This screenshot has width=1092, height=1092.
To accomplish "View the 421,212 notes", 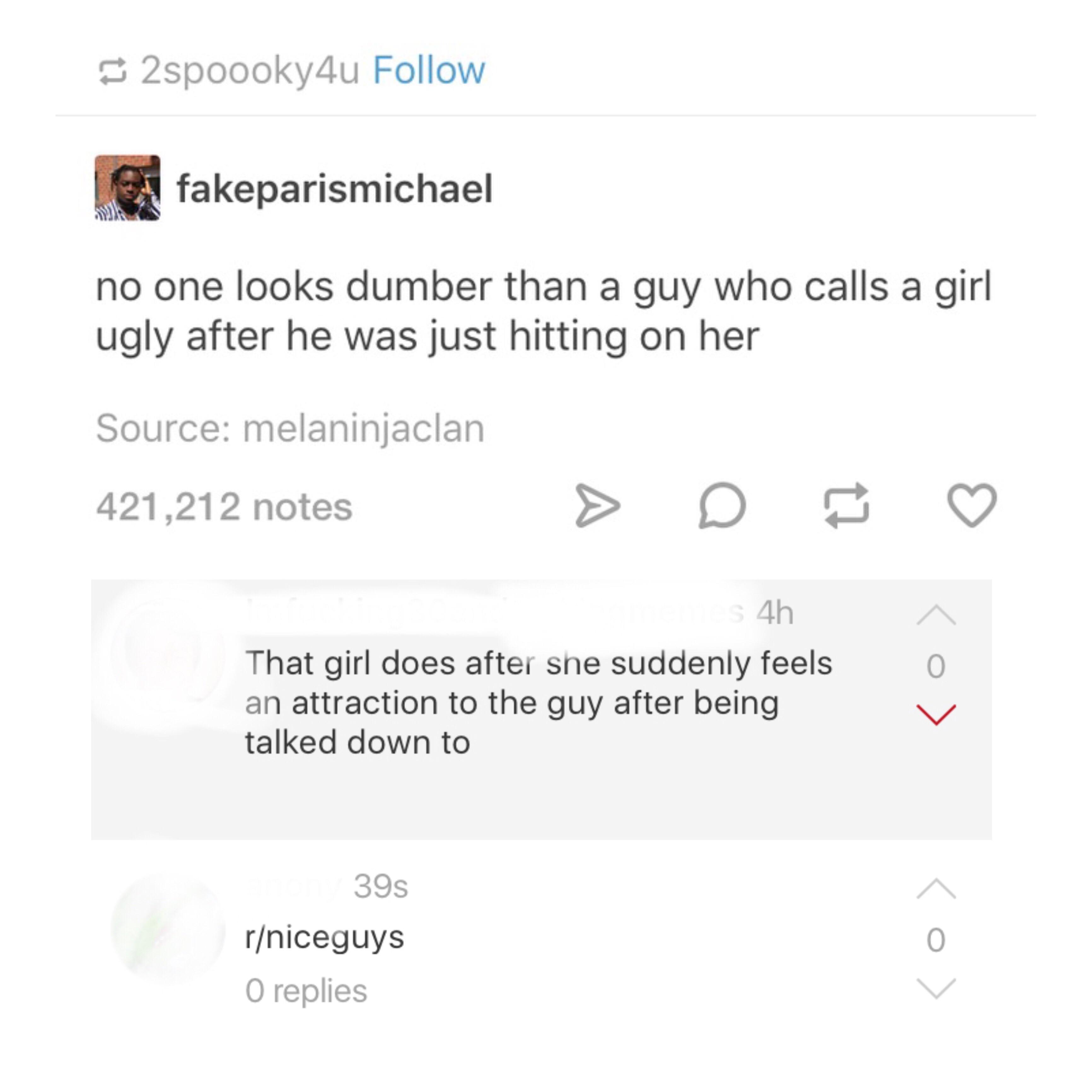I will click(224, 506).
